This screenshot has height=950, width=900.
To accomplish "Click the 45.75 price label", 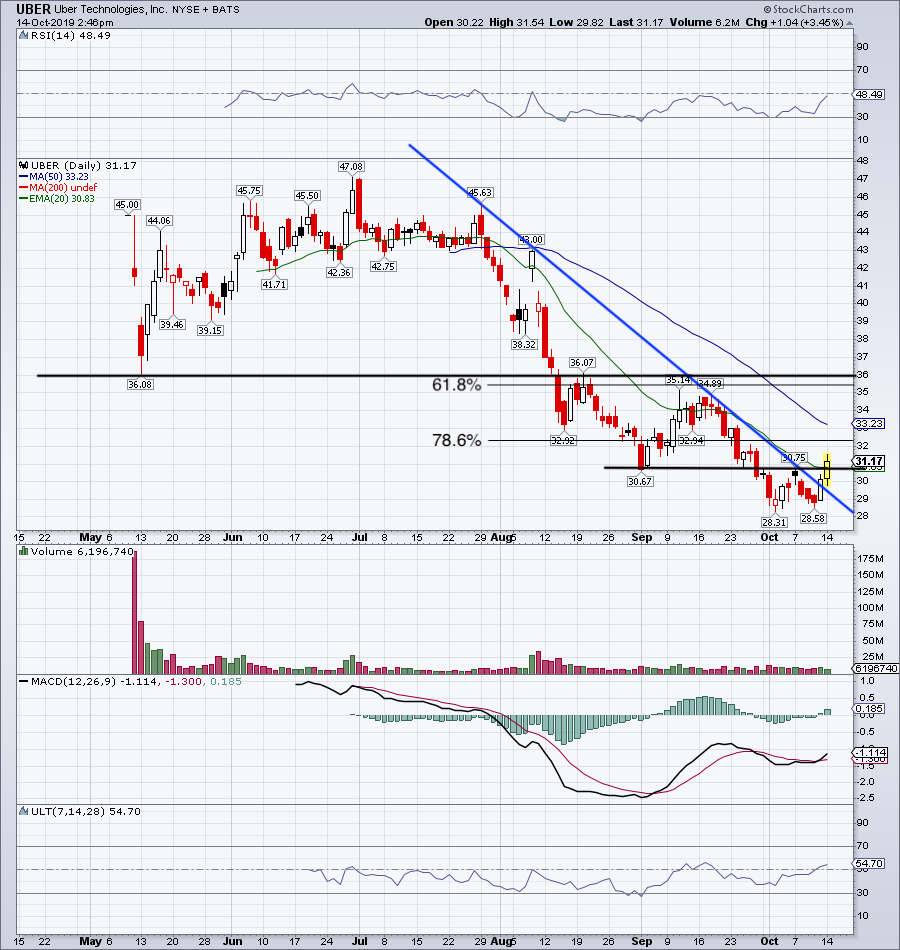I will click(249, 190).
